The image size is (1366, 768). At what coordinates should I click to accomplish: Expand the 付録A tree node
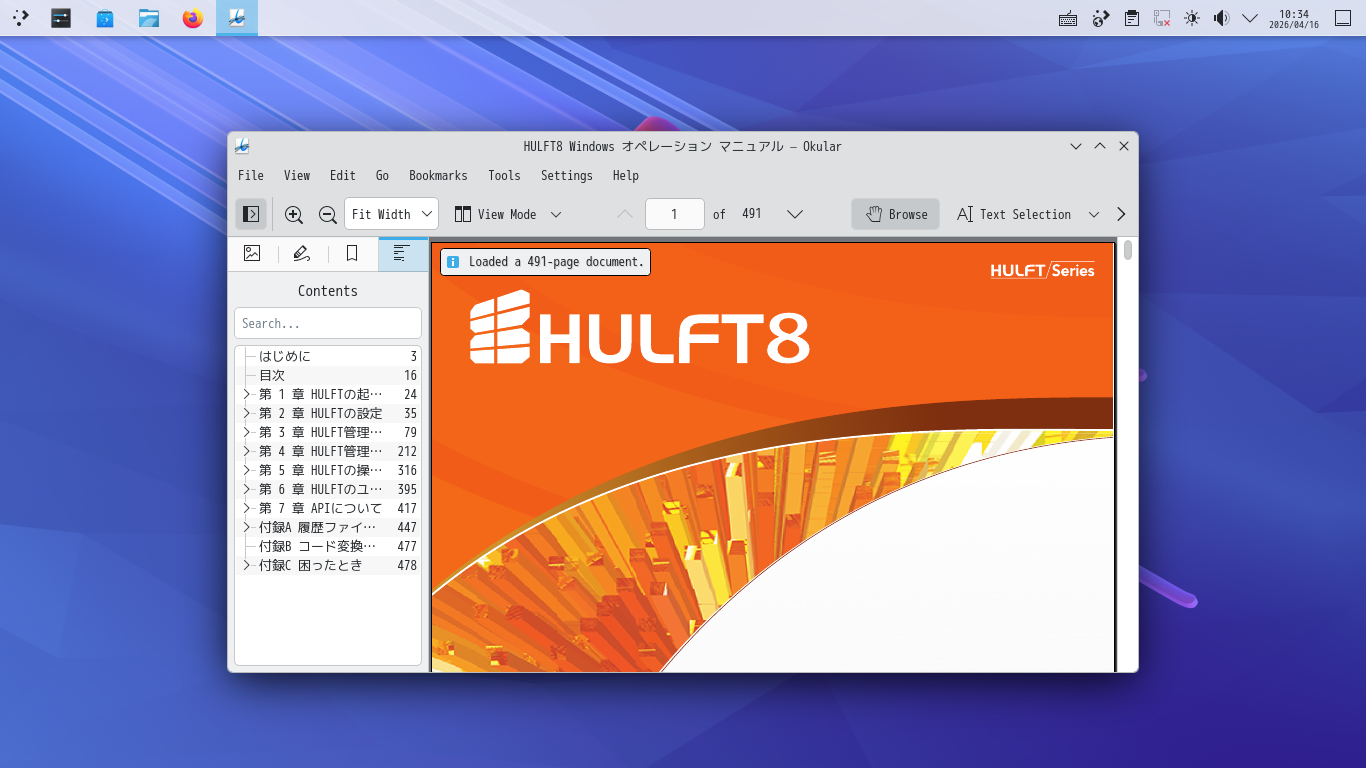coord(247,527)
